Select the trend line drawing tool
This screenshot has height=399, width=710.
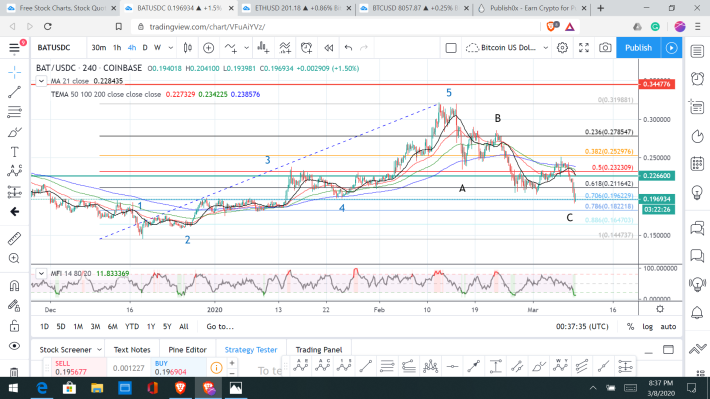tap(14, 92)
